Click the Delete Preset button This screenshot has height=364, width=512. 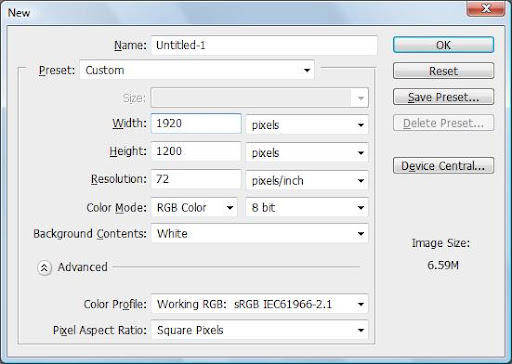point(443,123)
